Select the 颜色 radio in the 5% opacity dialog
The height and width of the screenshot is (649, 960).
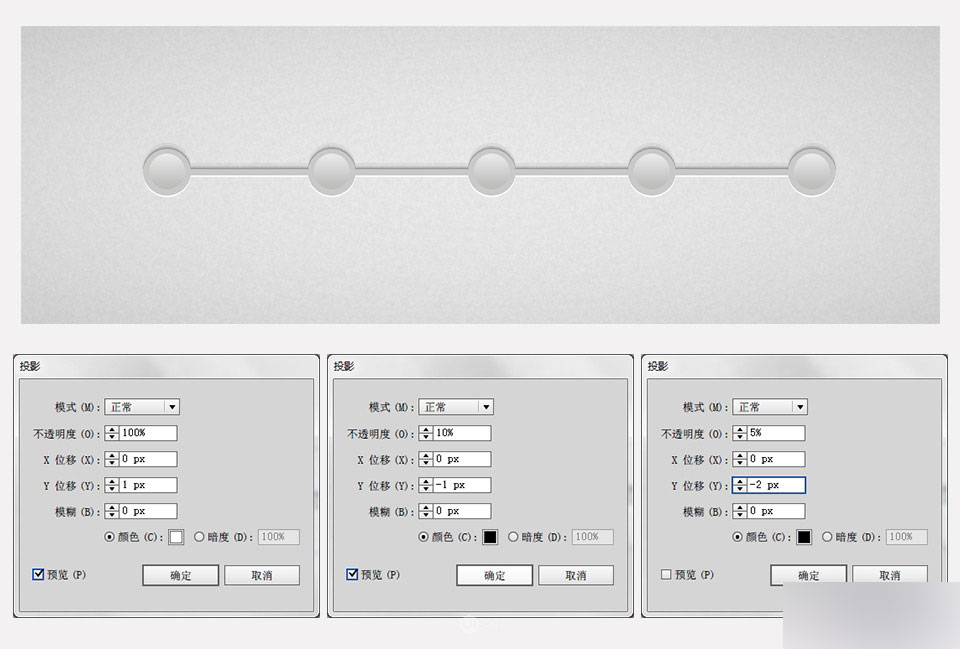[x=738, y=537]
